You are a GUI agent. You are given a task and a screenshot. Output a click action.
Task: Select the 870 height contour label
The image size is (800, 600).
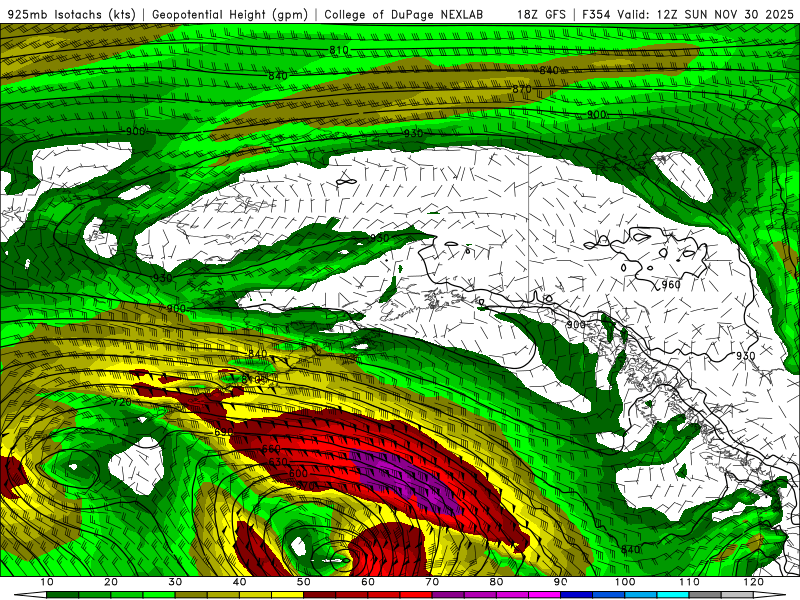click(522, 89)
